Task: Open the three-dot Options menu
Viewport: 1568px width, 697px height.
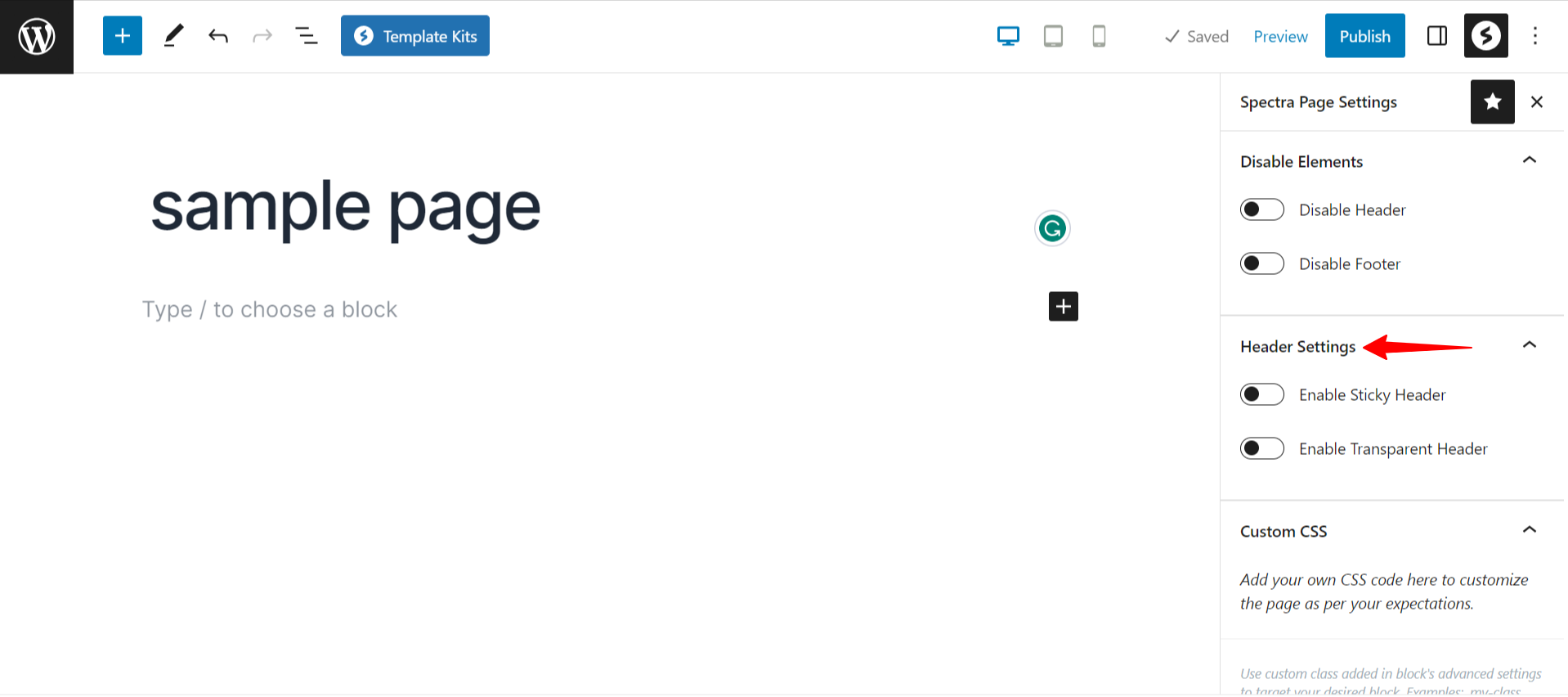Action: (1534, 36)
